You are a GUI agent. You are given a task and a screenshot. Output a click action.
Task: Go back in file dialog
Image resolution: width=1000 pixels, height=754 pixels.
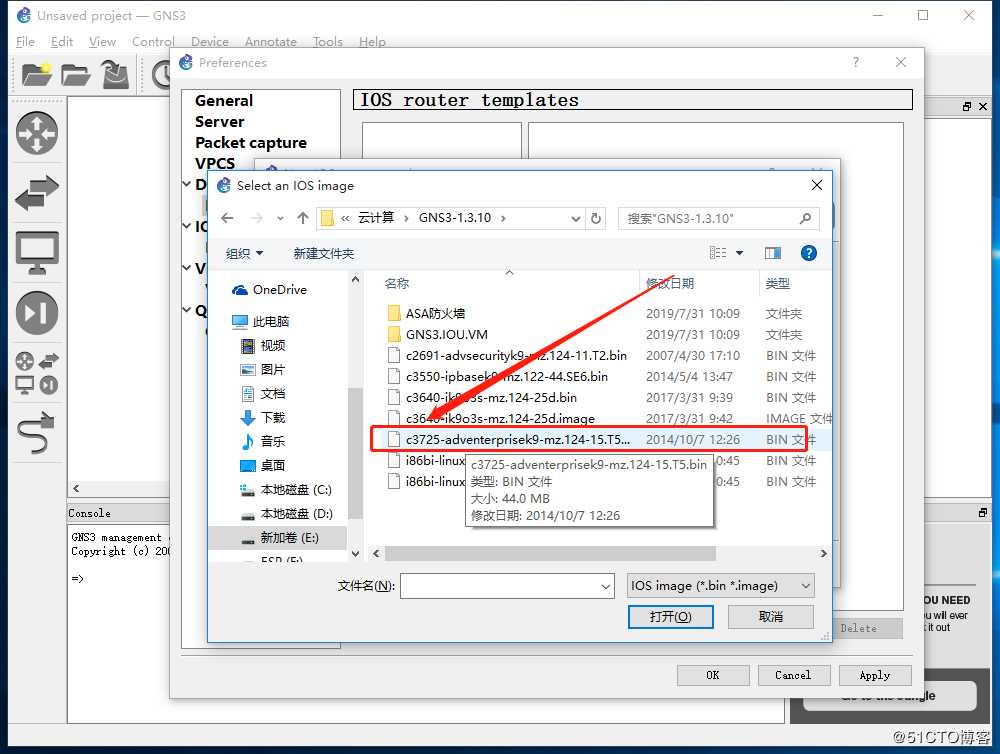(x=227, y=218)
